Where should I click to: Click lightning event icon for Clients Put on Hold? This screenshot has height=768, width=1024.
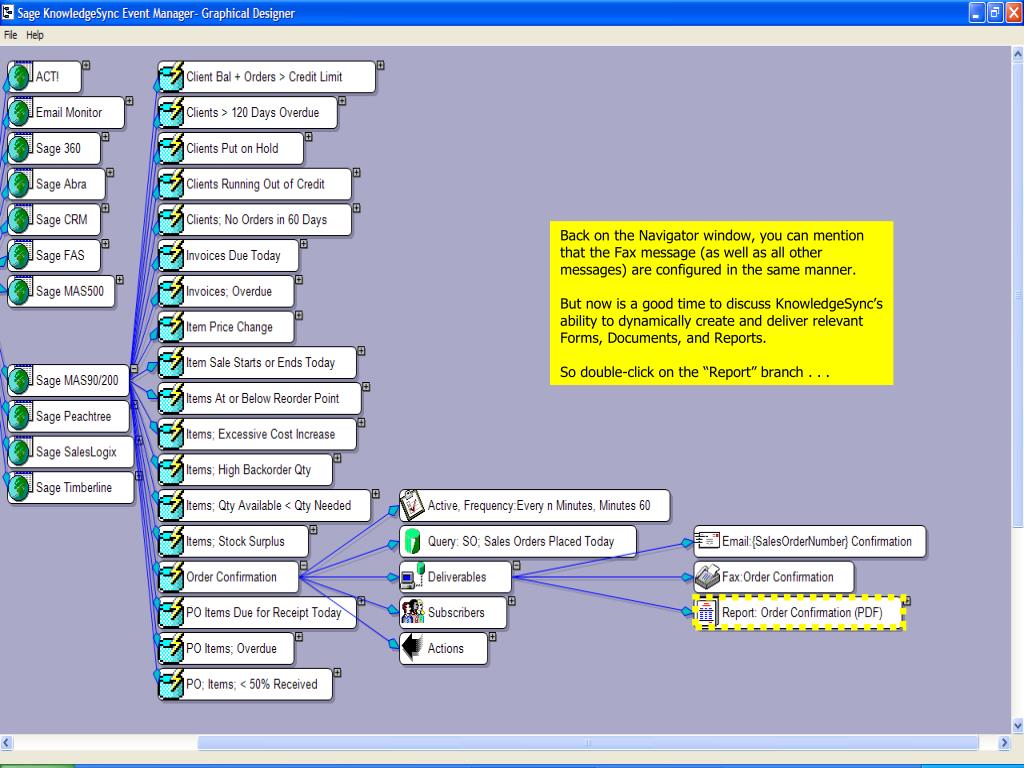coord(171,148)
